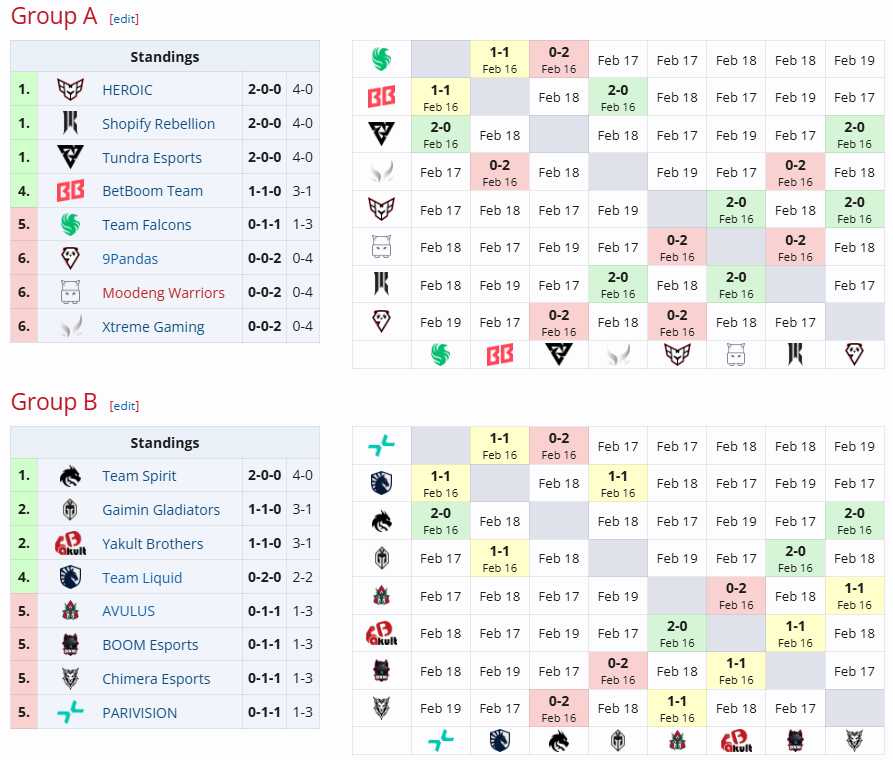The height and width of the screenshot is (760, 893).
Task: Click Team Falcons logo in standings
Action: click(x=71, y=224)
